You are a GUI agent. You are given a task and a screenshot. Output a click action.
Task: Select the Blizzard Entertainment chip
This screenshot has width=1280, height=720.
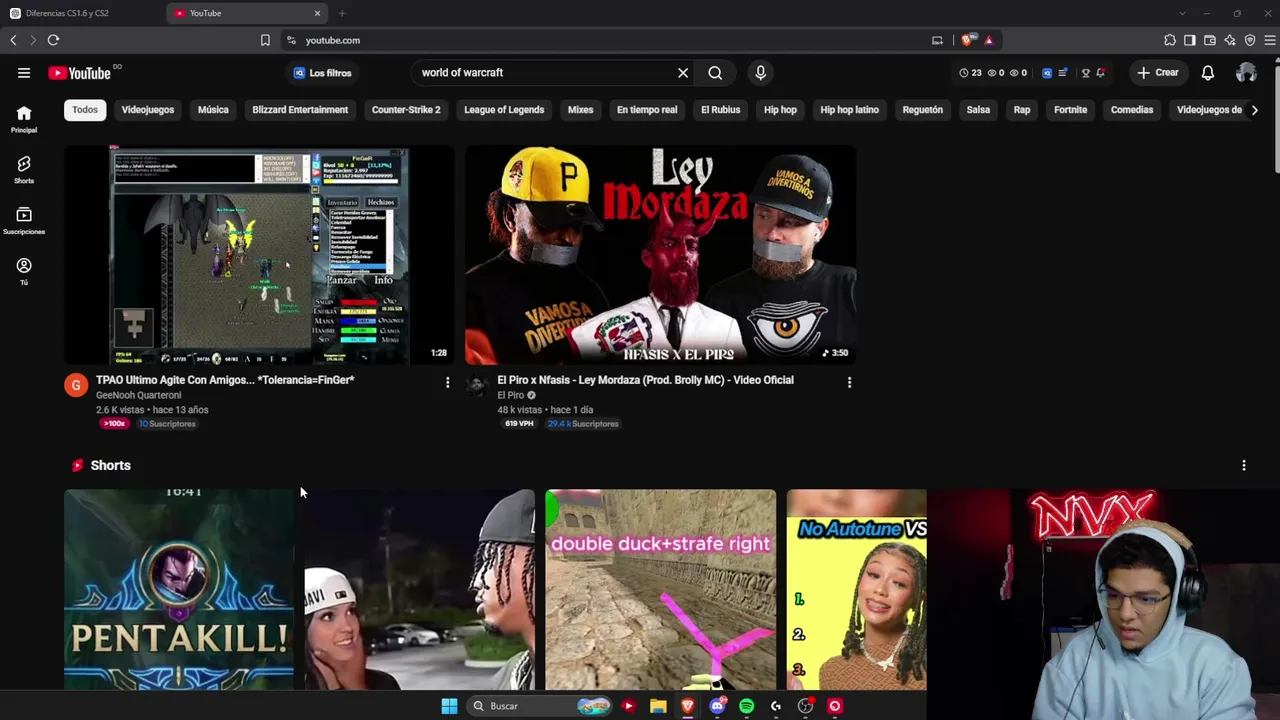(300, 110)
